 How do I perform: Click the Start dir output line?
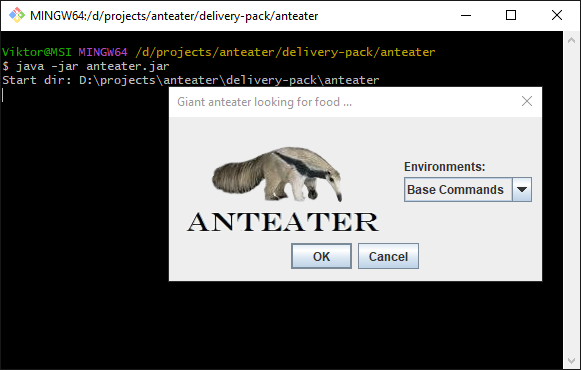(x=191, y=80)
